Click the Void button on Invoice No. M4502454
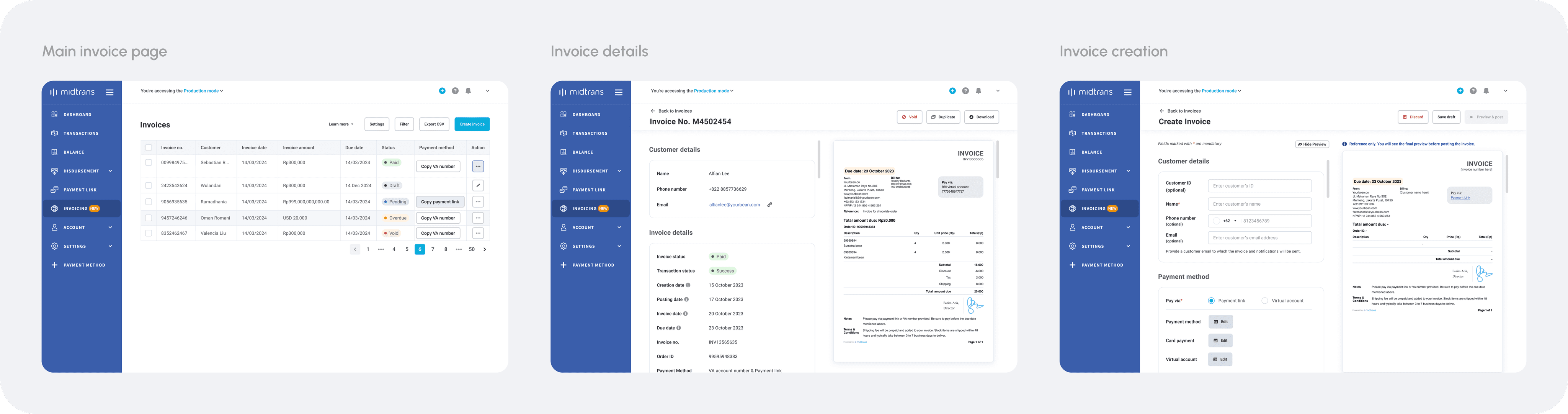This screenshot has height=414, width=1568. pos(910,117)
